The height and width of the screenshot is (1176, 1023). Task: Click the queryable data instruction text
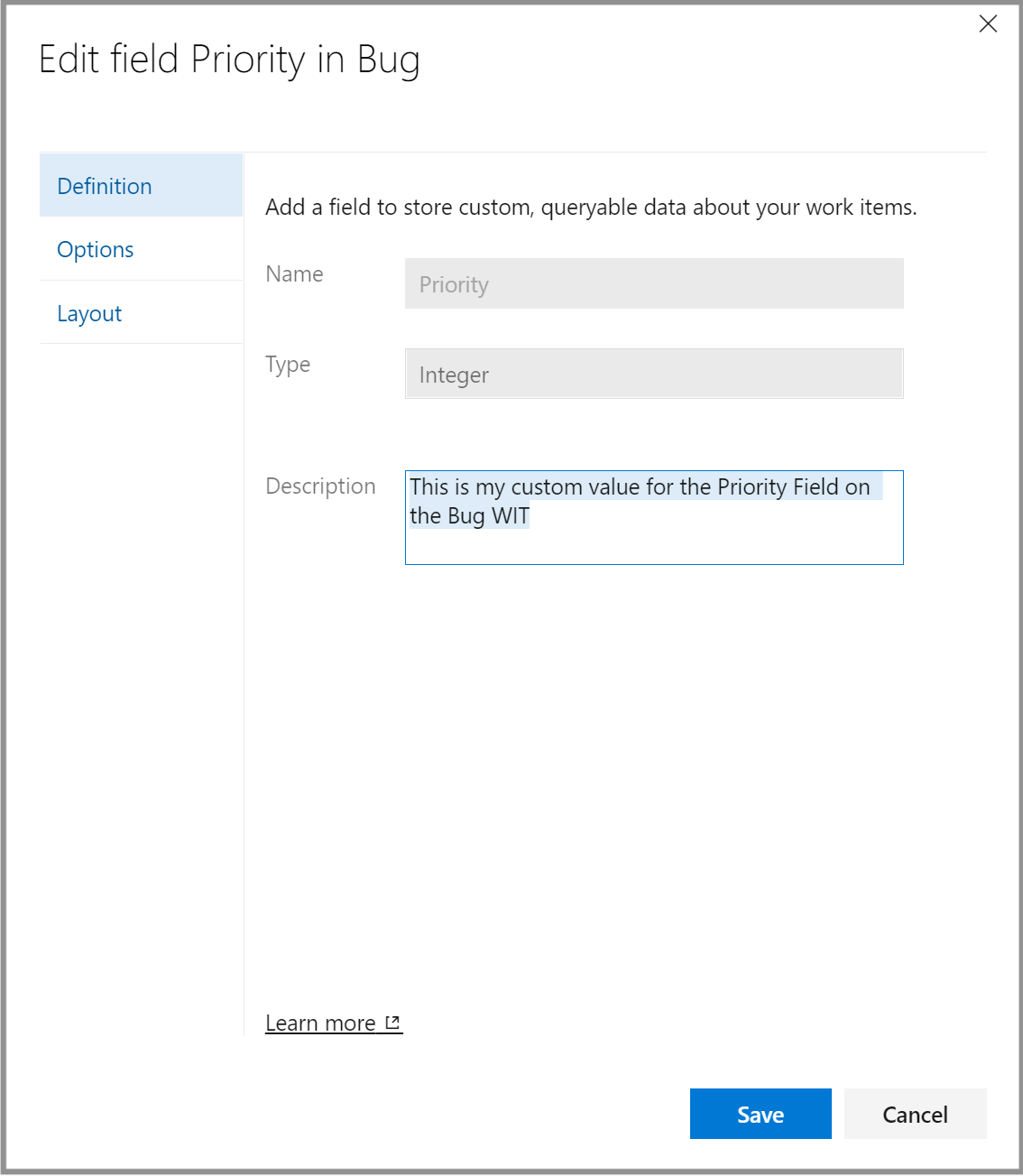[x=591, y=207]
